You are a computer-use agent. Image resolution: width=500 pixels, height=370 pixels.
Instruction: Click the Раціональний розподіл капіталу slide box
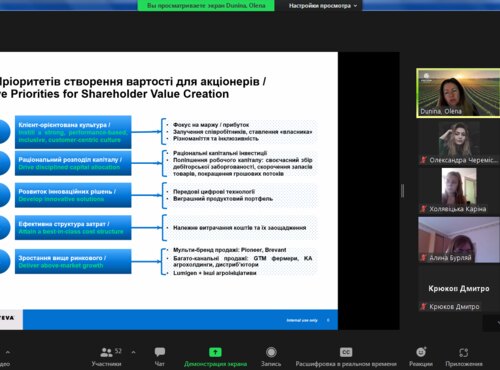[73, 163]
